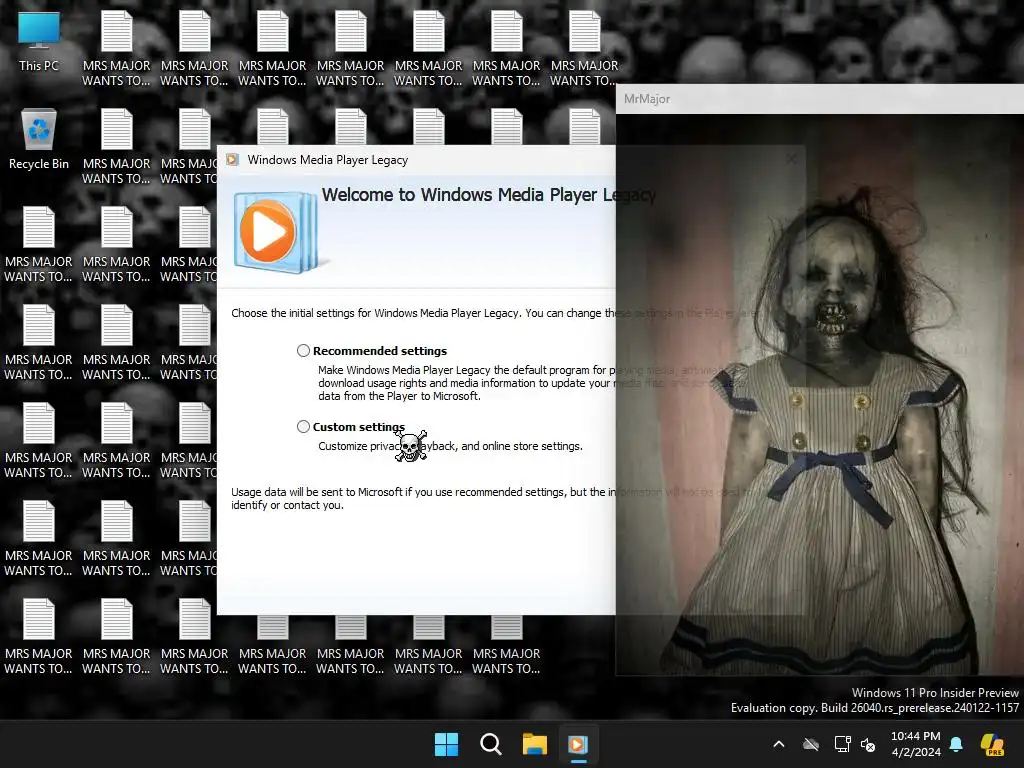The width and height of the screenshot is (1024, 768).
Task: Open the Windows Start menu
Action: pyautogui.click(x=447, y=744)
